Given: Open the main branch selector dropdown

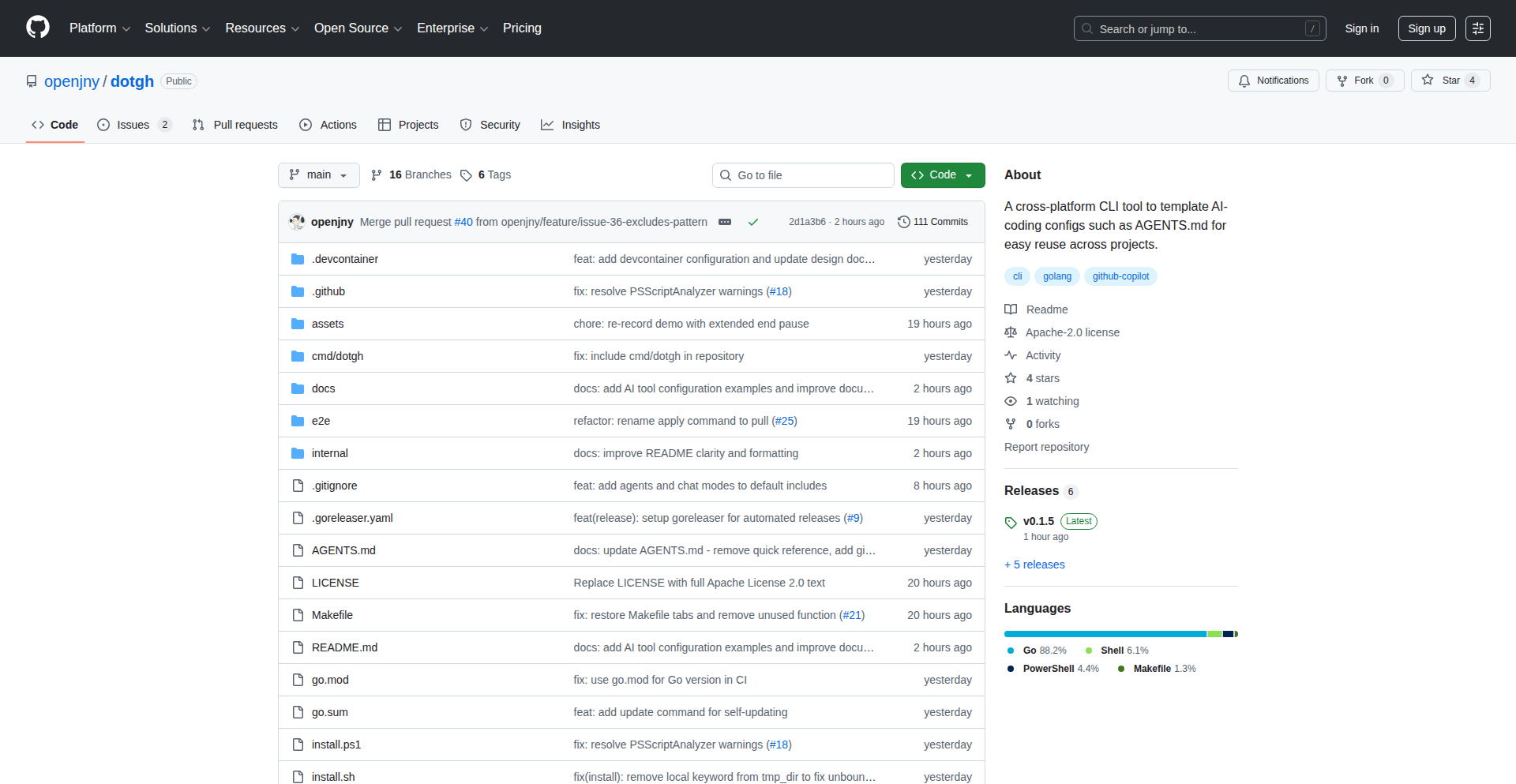Looking at the screenshot, I should click(318, 175).
